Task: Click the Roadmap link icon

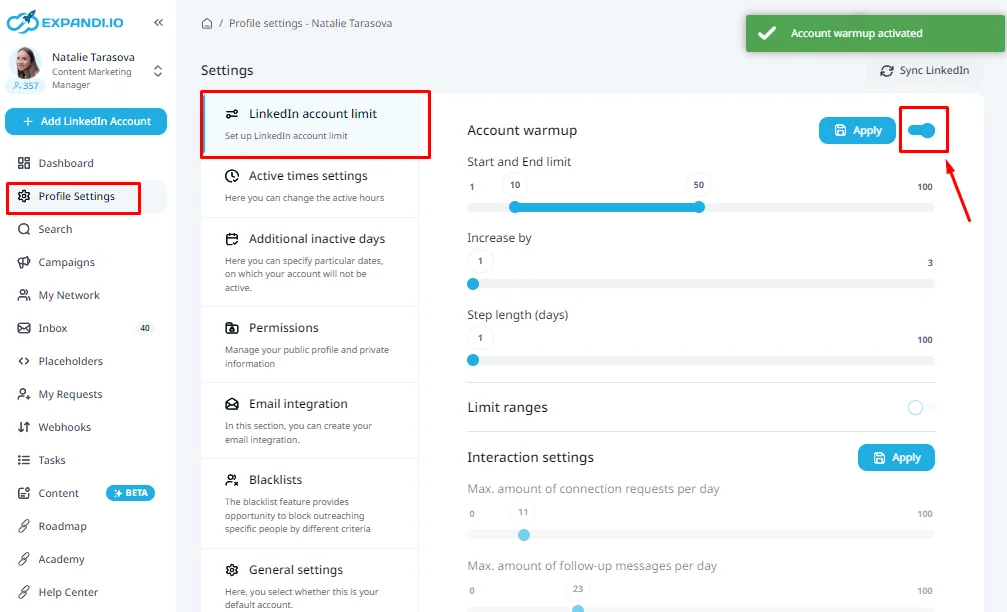Action: (24, 526)
